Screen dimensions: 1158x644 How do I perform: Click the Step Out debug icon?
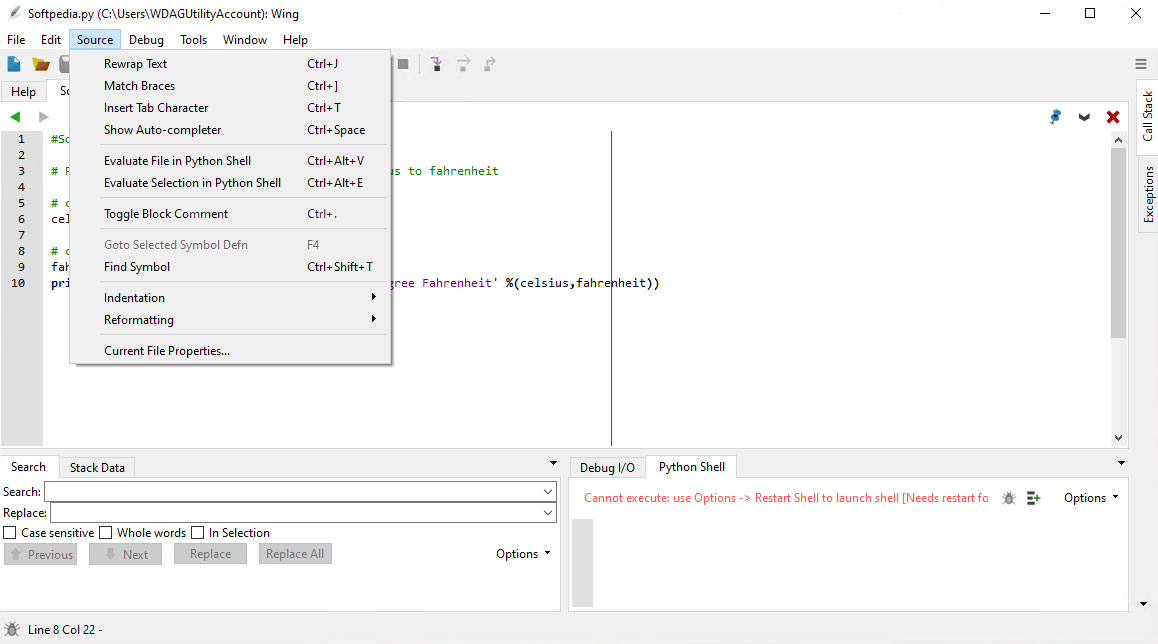(x=489, y=64)
